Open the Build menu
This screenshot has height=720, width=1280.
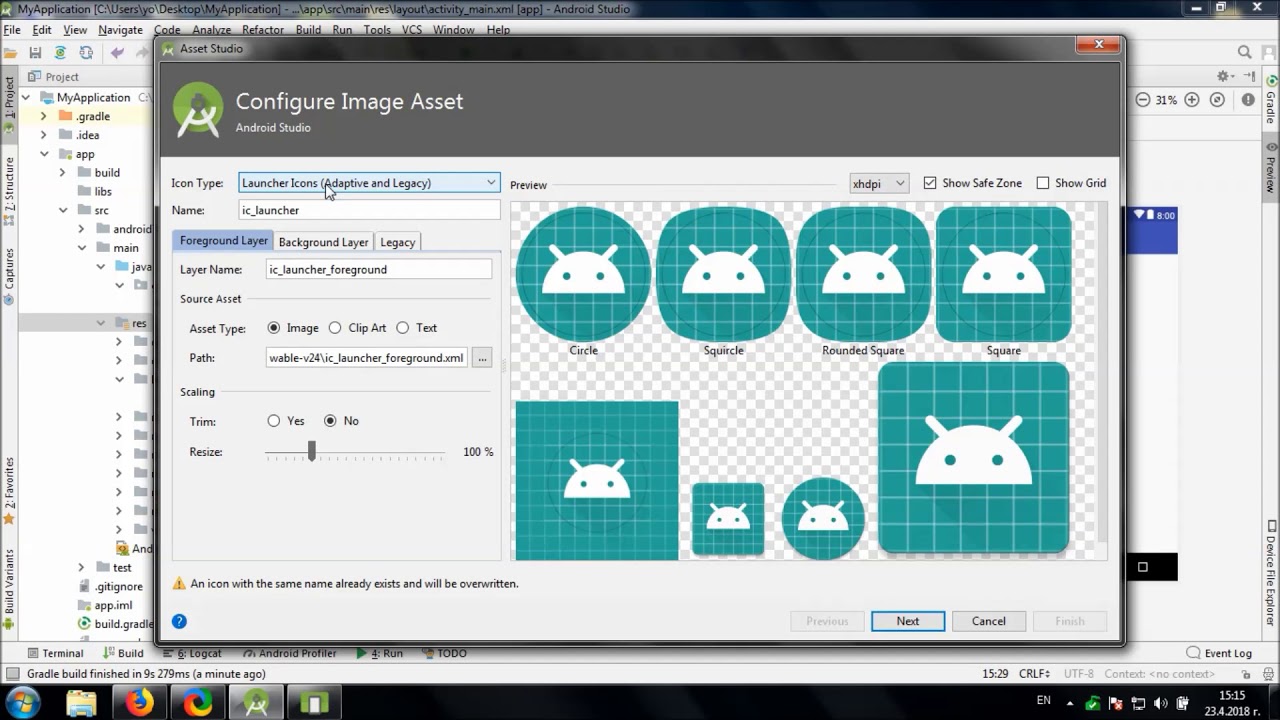[308, 30]
